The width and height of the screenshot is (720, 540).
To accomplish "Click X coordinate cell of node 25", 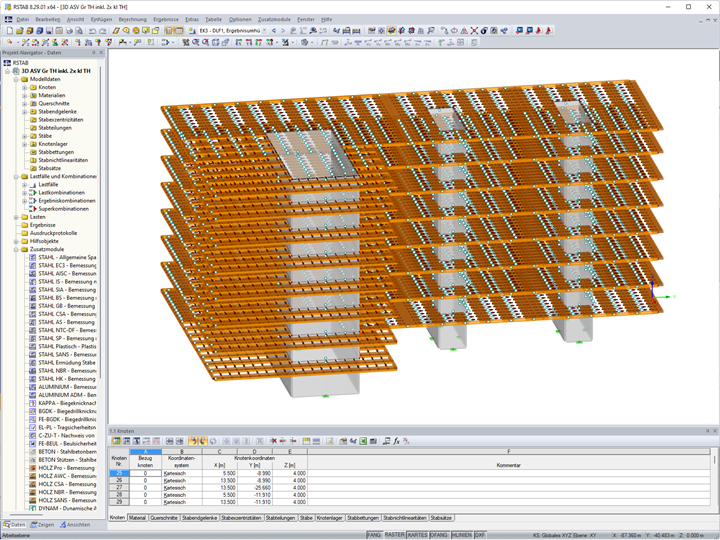I will click(x=219, y=472).
